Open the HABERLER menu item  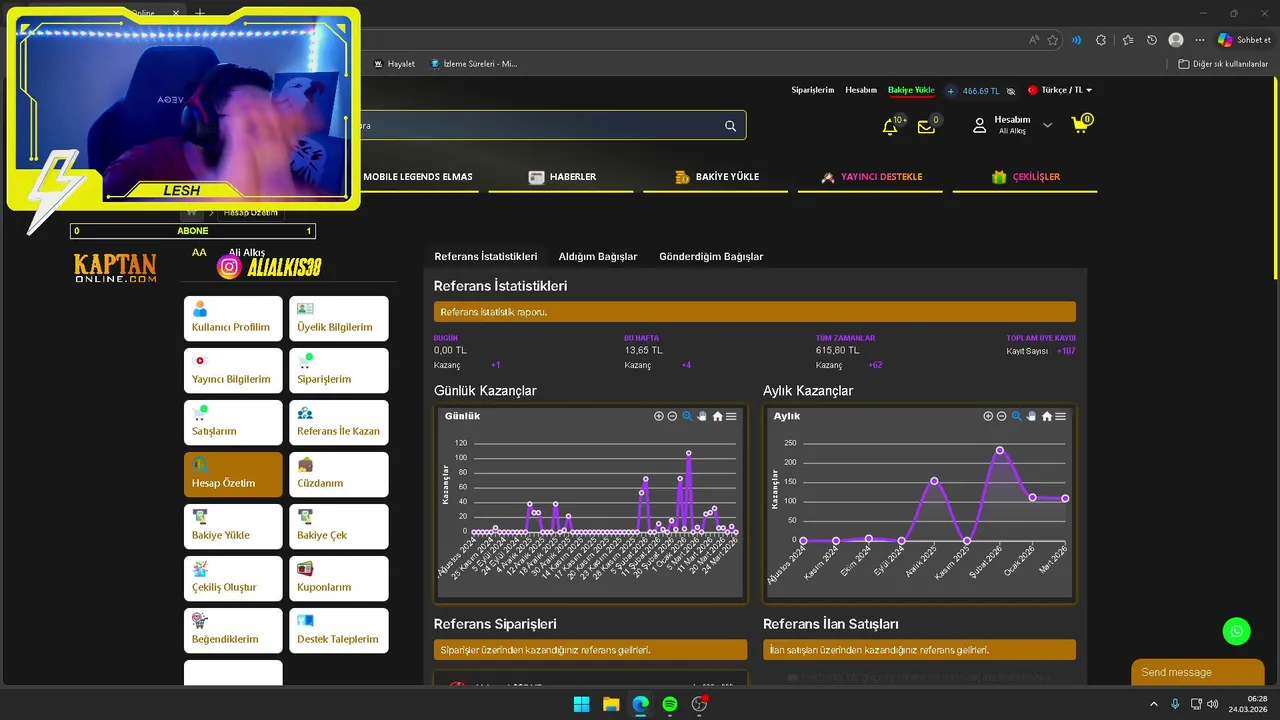(561, 177)
